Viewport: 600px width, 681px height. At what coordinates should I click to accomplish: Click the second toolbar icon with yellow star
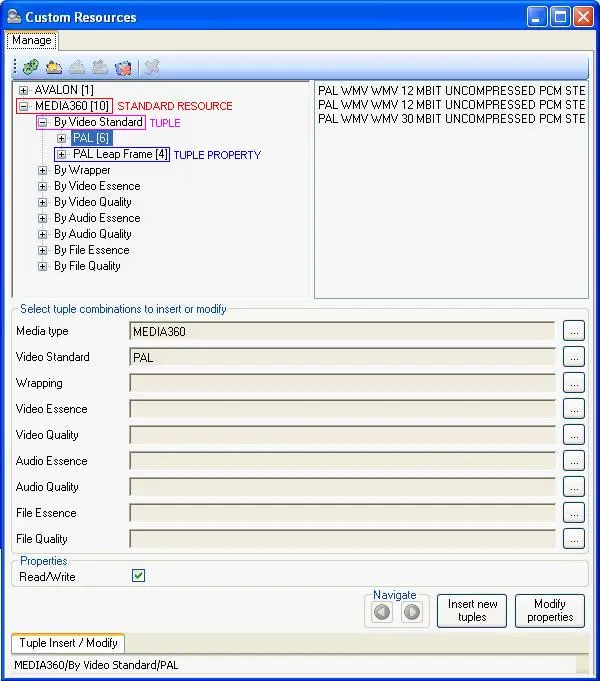(53, 68)
